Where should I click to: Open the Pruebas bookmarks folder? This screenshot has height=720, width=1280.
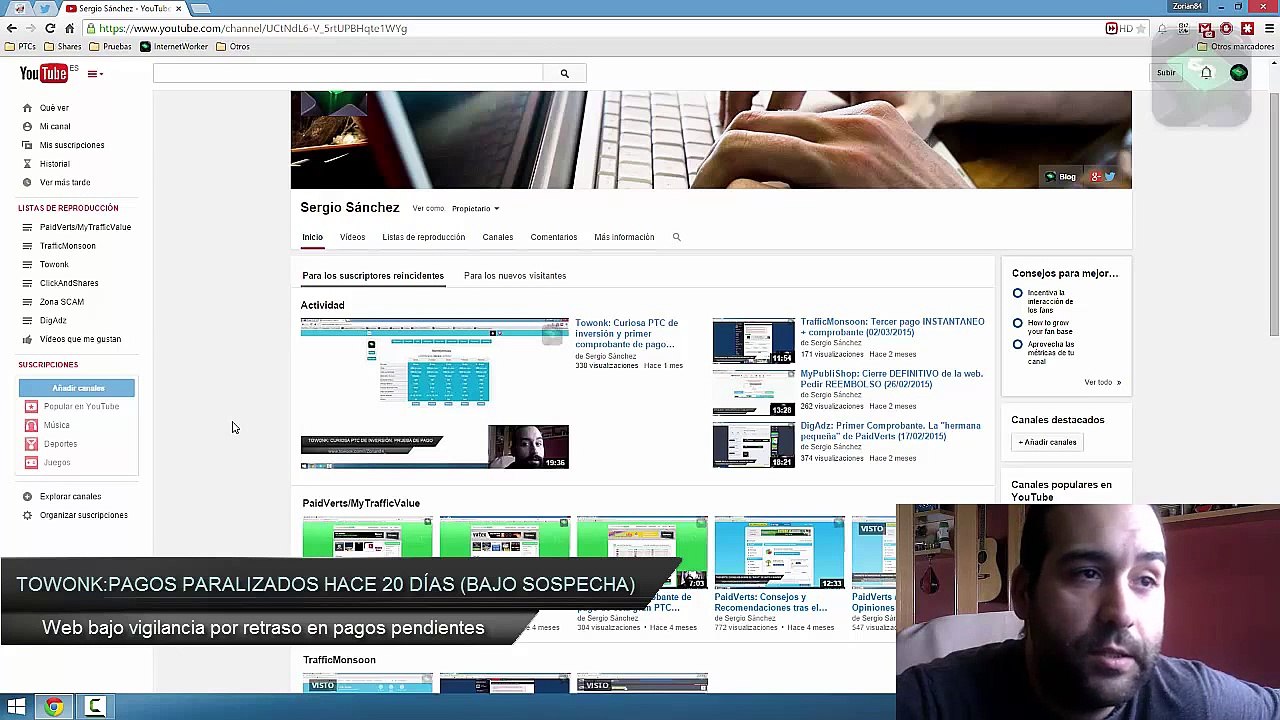tap(110, 46)
